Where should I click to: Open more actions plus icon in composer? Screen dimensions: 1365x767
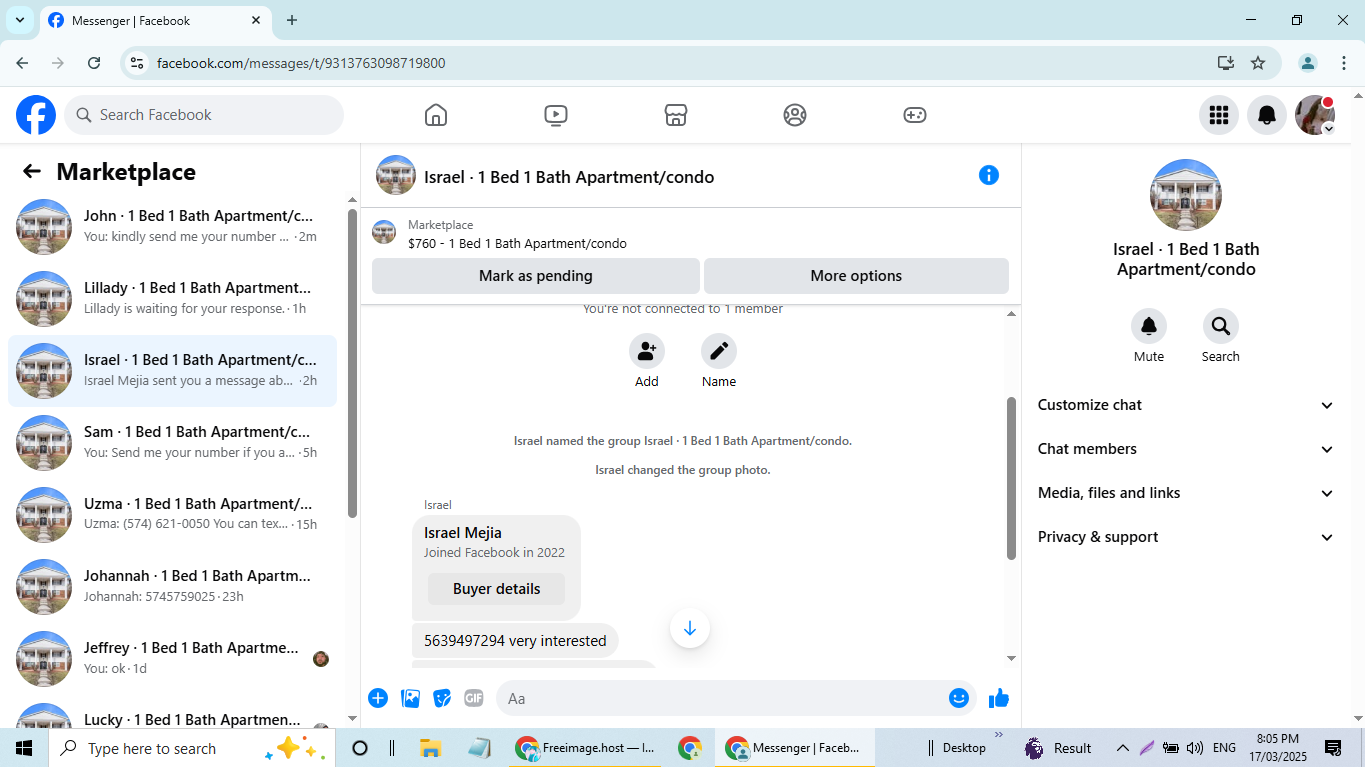pos(378,698)
